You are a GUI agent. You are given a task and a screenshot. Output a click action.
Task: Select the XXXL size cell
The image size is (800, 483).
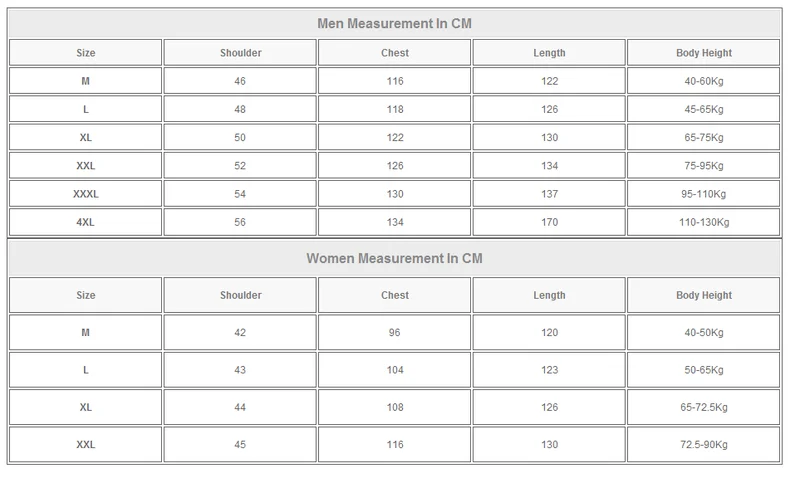(x=86, y=194)
